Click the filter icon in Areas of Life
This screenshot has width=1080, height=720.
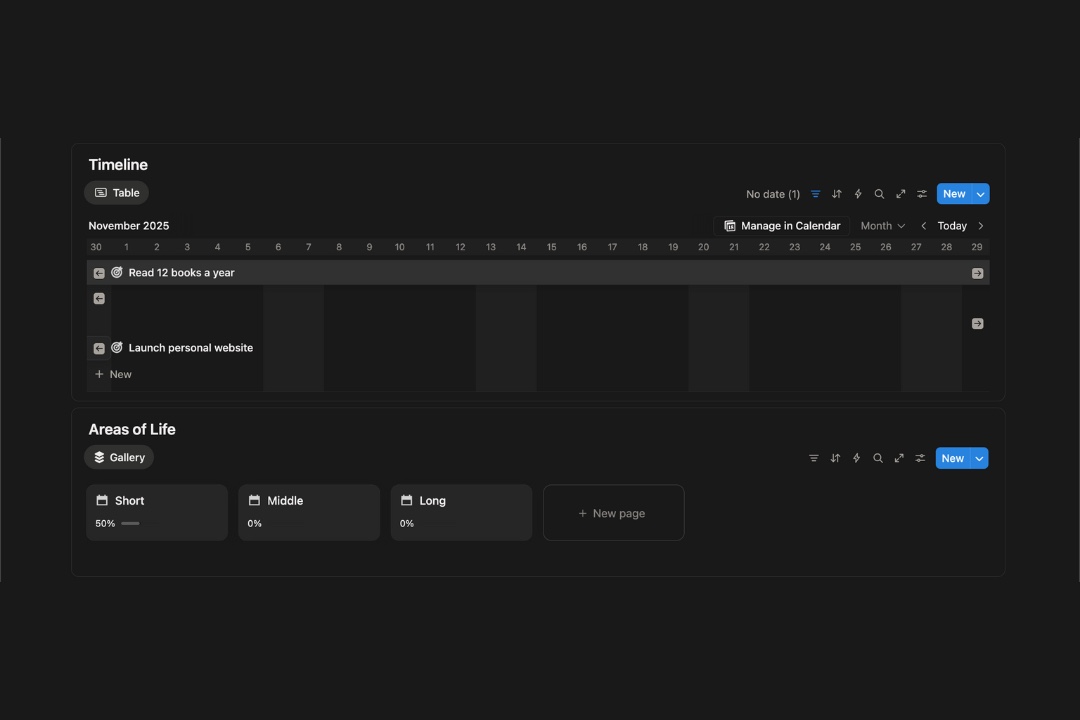[x=814, y=458]
